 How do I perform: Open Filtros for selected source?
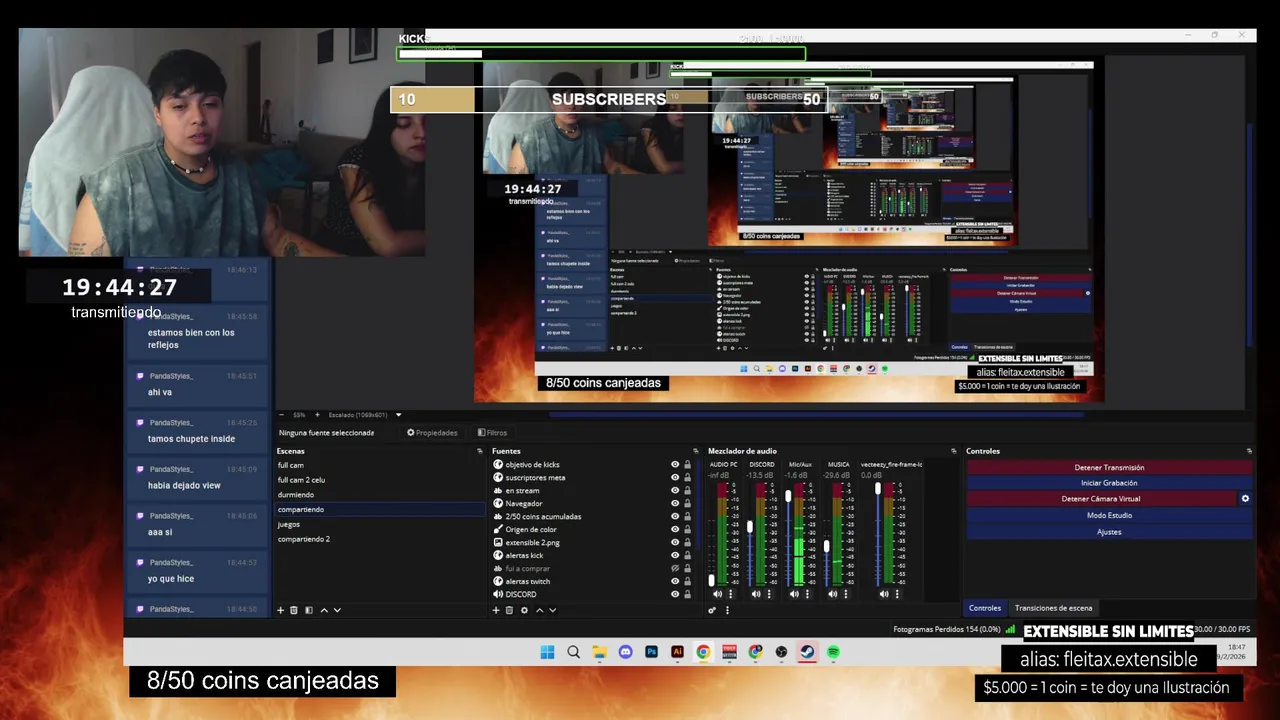pyautogui.click(x=492, y=433)
